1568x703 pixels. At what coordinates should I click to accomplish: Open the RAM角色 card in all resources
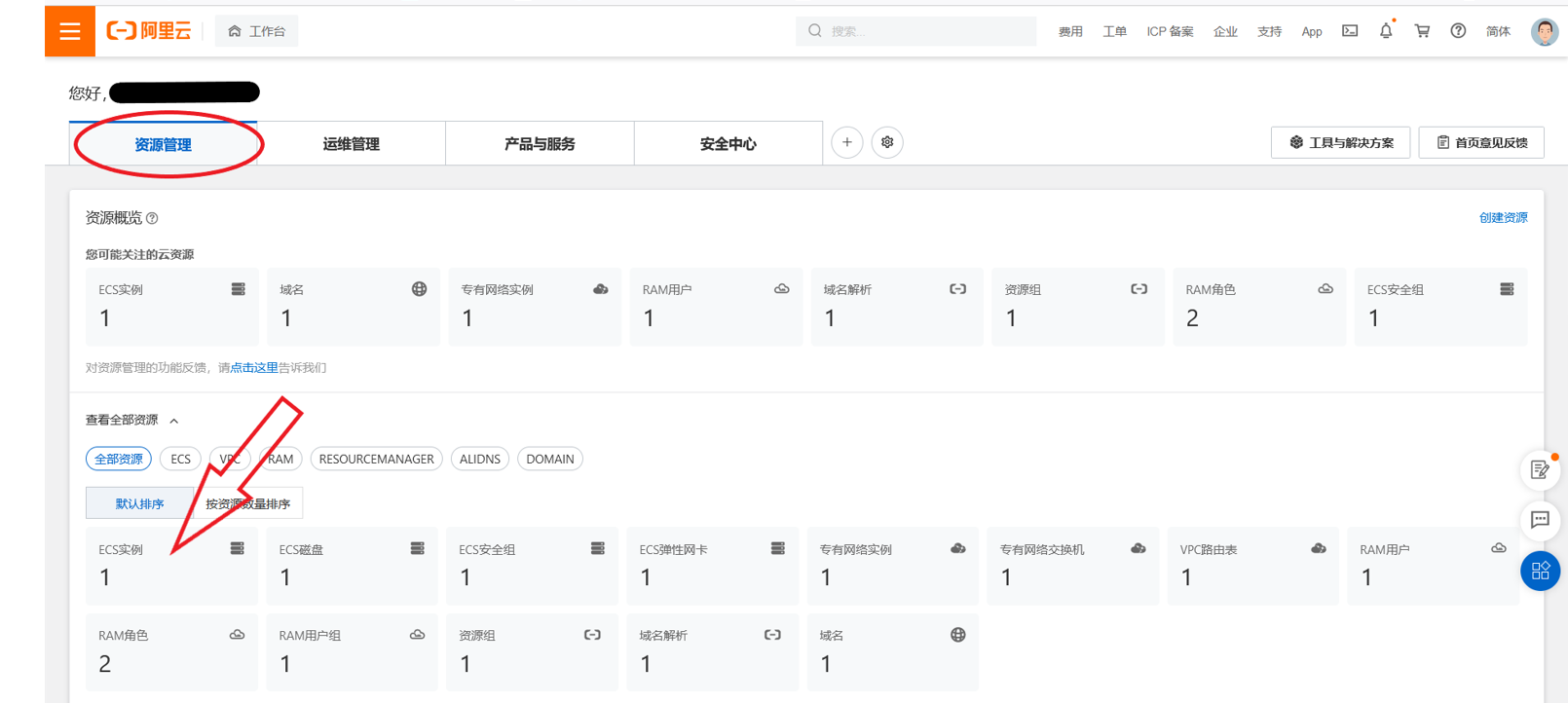172,652
